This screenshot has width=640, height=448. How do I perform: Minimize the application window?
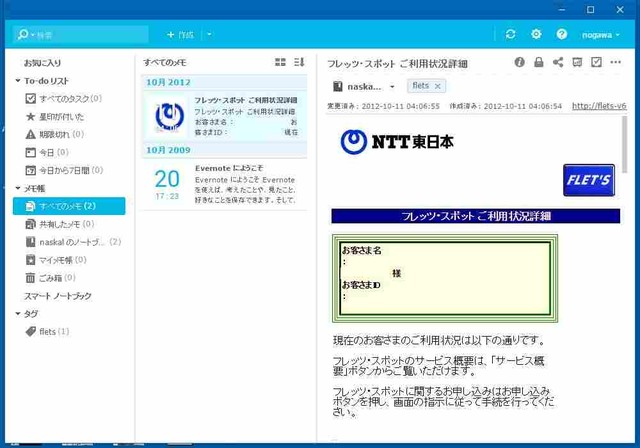tap(562, 9)
